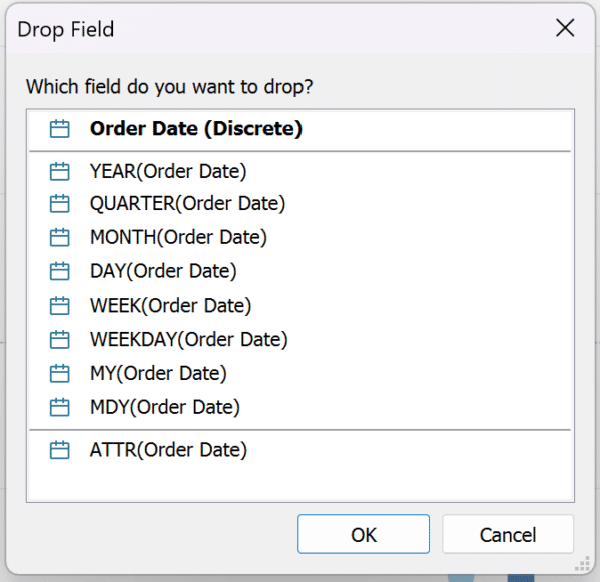Select MDY(Order Date) in the list
Screen dimensions: 600x582
(x=165, y=408)
